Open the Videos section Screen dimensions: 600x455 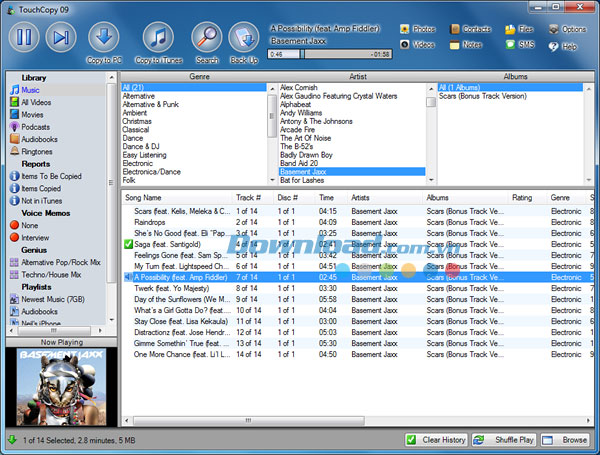pos(417,45)
